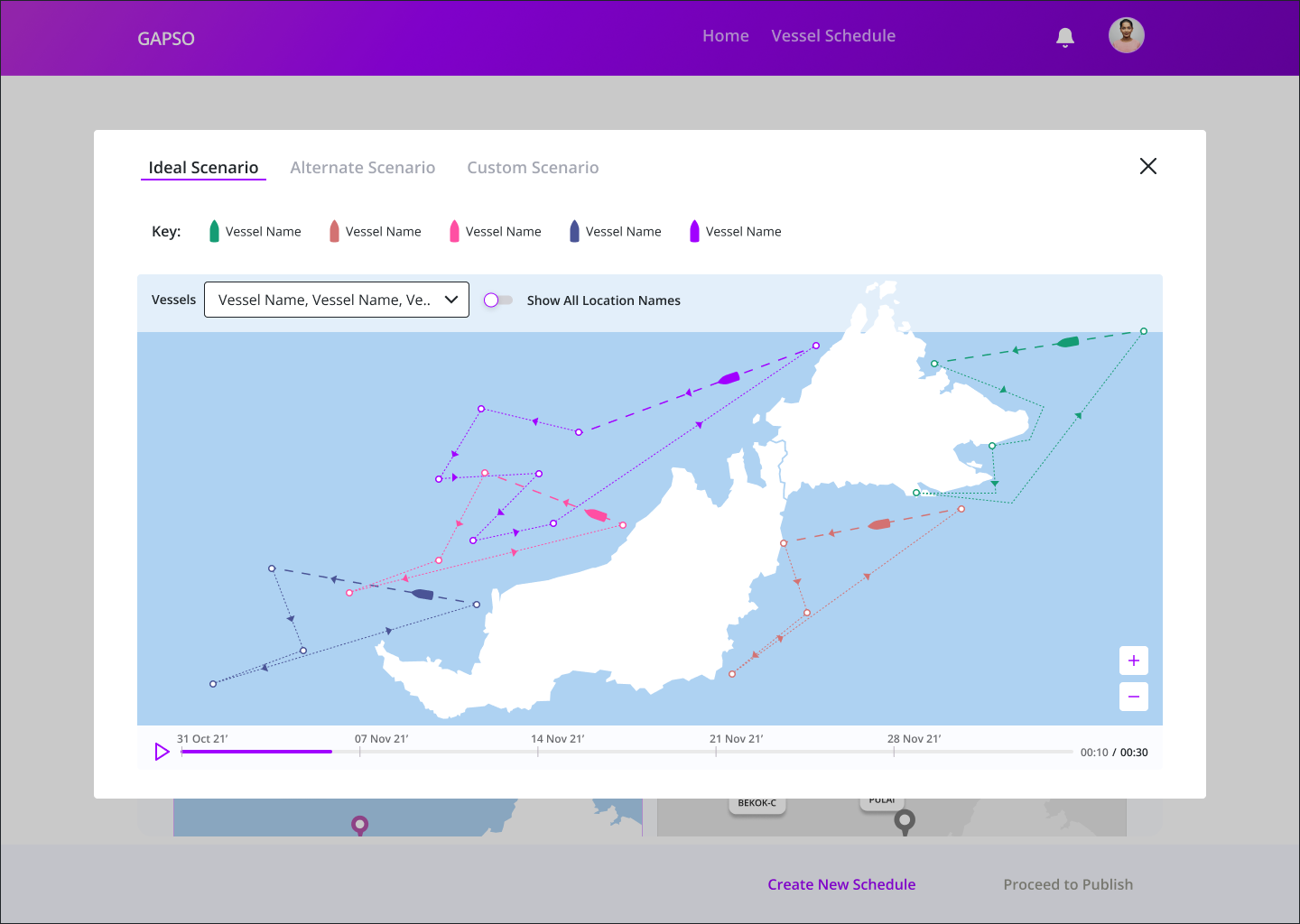The image size is (1300, 924).
Task: Open Vessel Schedule in top navigation
Action: click(833, 36)
